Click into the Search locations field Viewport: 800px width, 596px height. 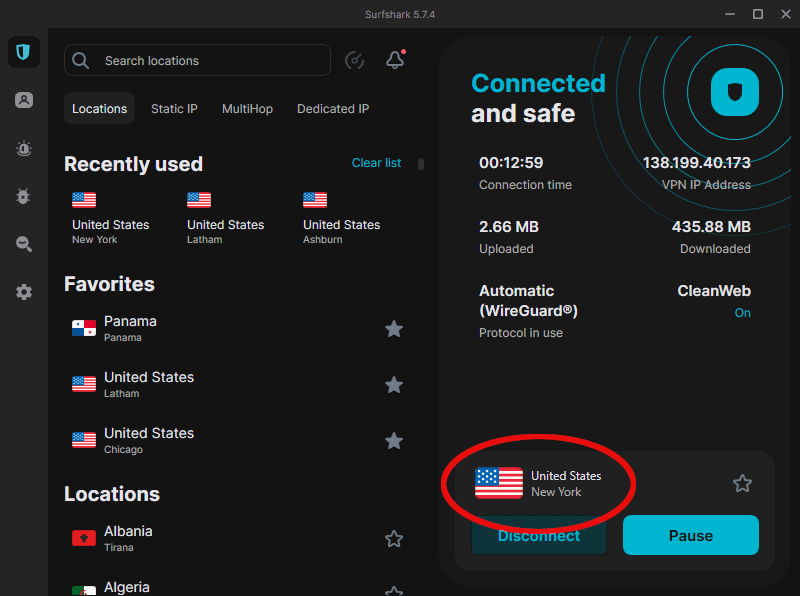[197, 60]
